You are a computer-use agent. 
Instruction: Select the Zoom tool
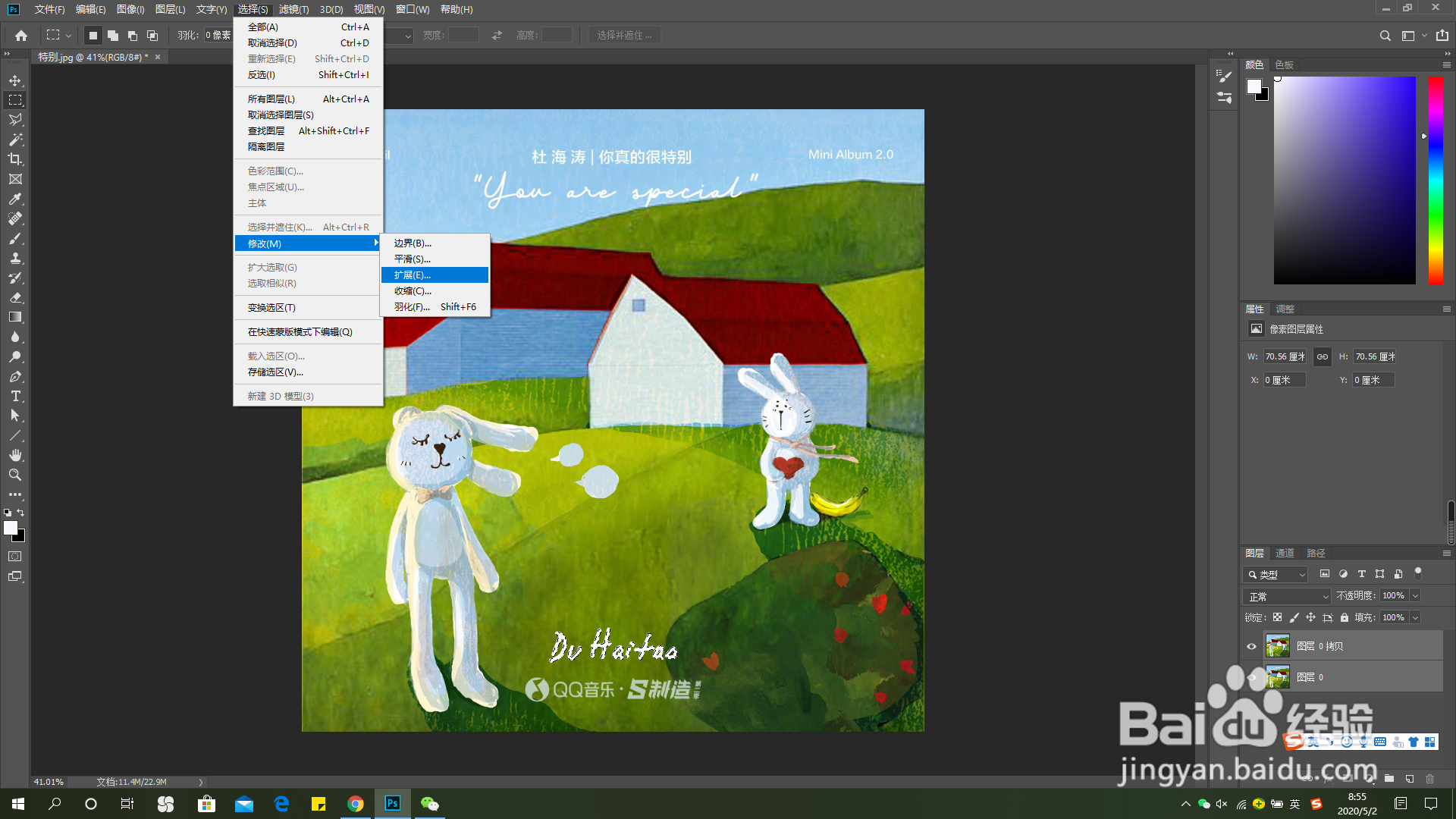point(15,475)
